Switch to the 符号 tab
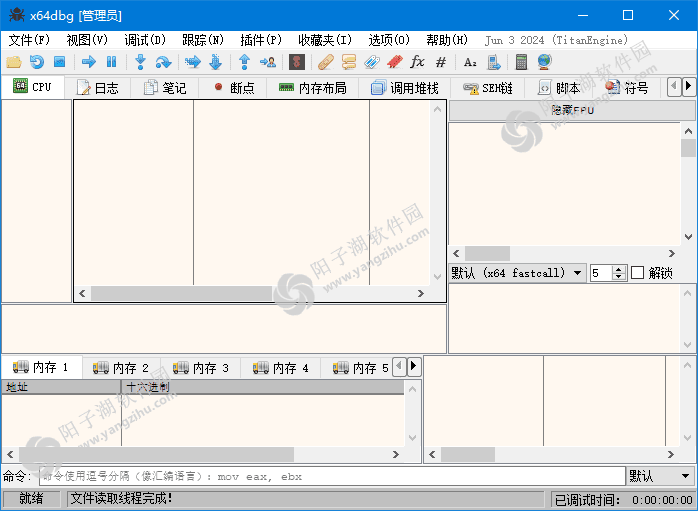 [627, 88]
